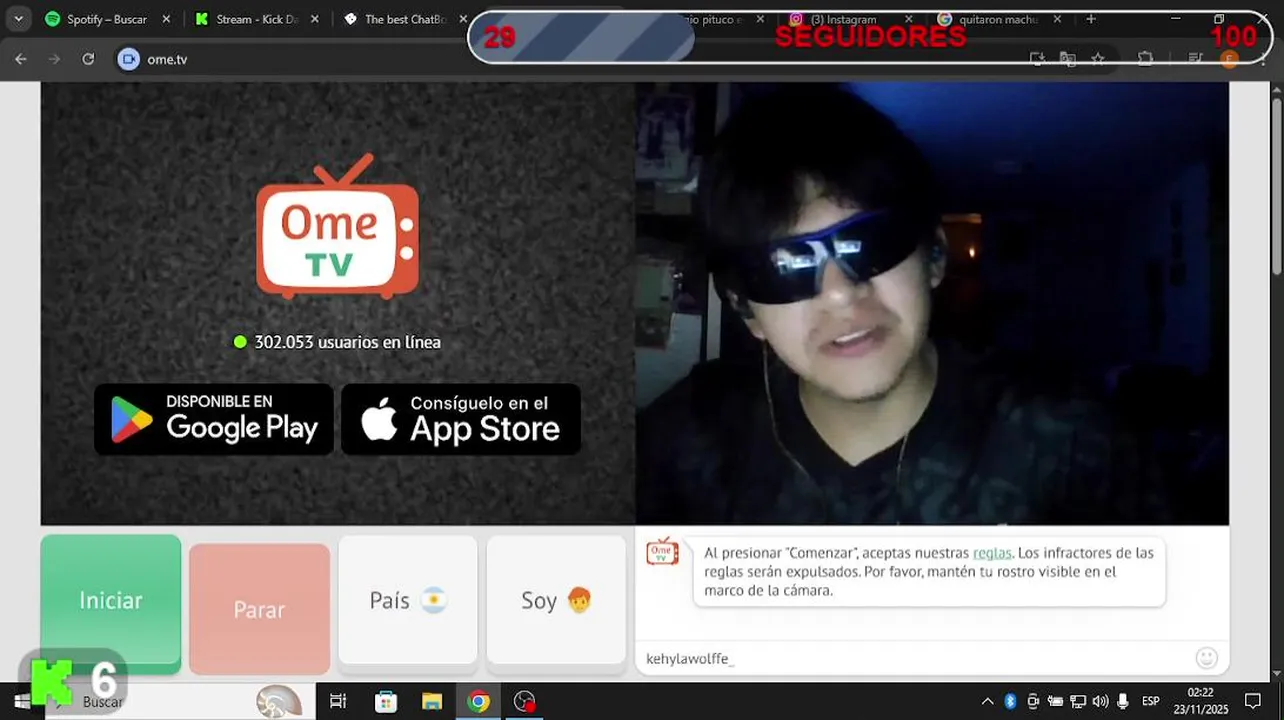The height and width of the screenshot is (720, 1284).
Task: Click the Ome TV avatar beside the rules message
Action: coord(662,552)
